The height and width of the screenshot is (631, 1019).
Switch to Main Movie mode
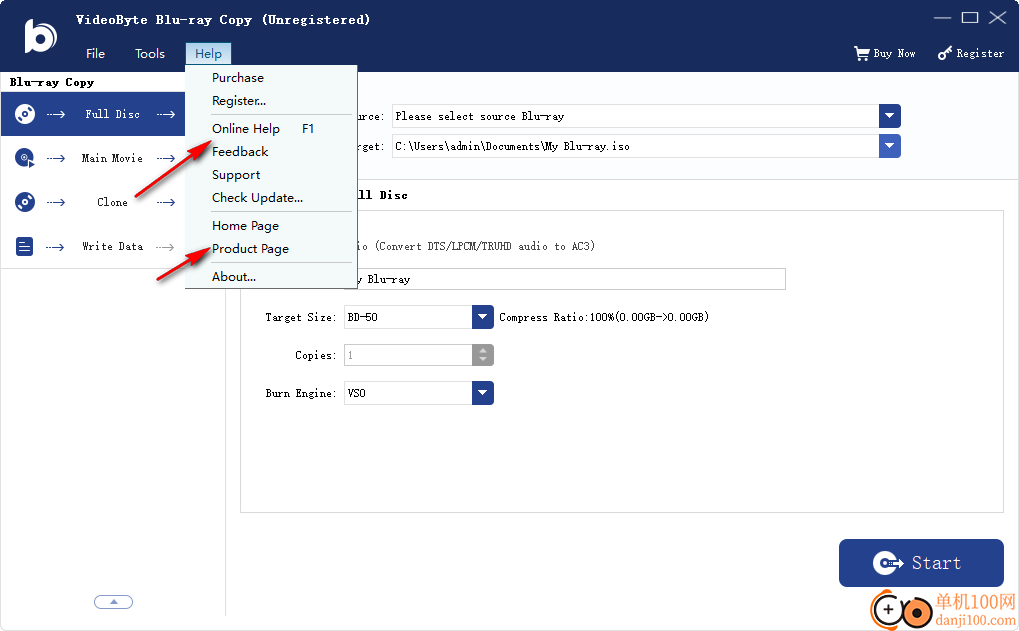[93, 158]
